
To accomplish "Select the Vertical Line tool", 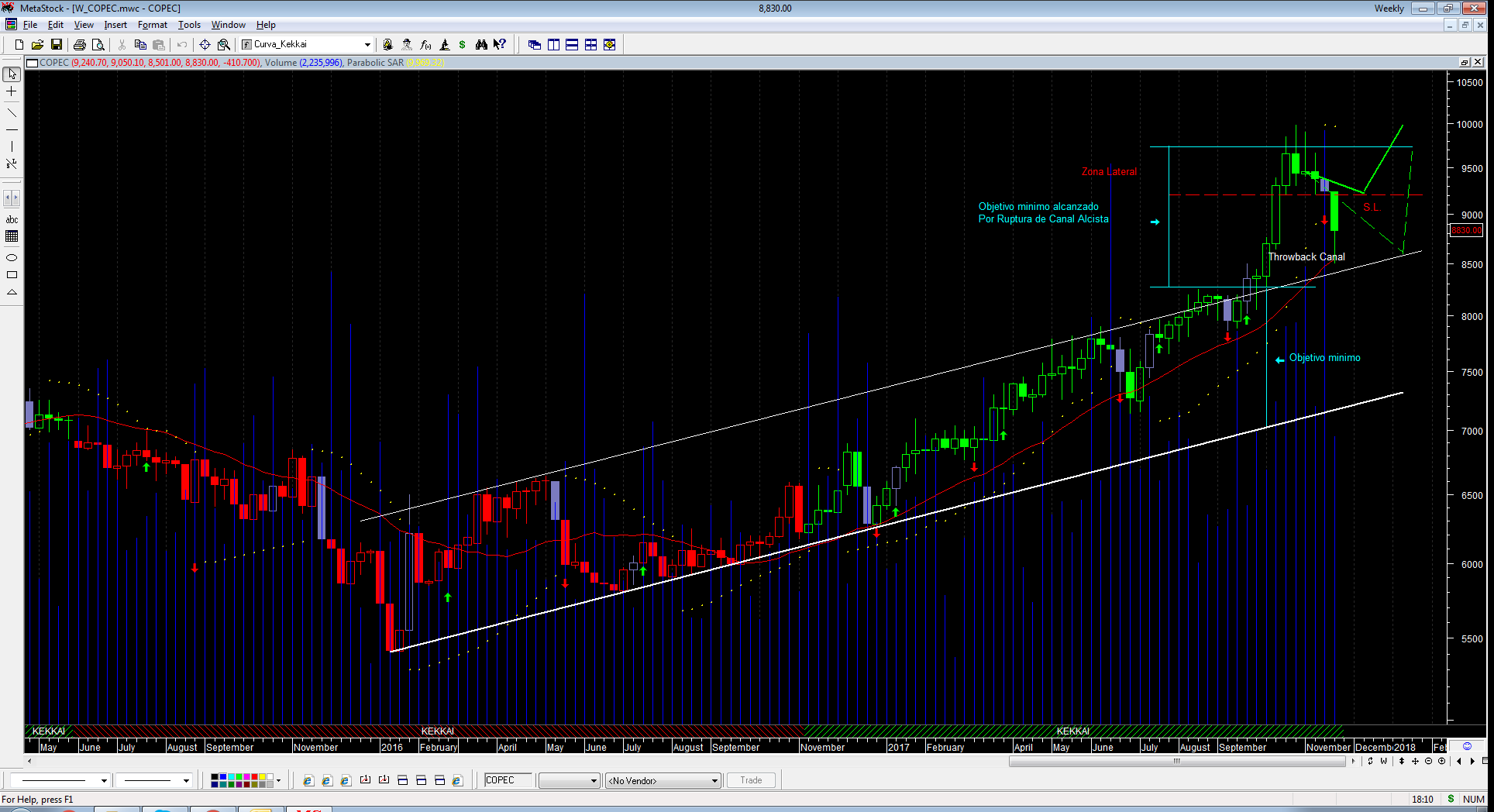I will pos(12,146).
